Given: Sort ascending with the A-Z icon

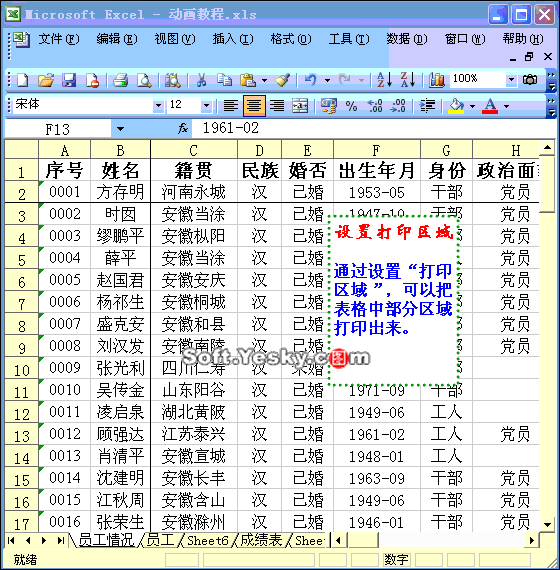Looking at the screenshot, I should click(384, 80).
